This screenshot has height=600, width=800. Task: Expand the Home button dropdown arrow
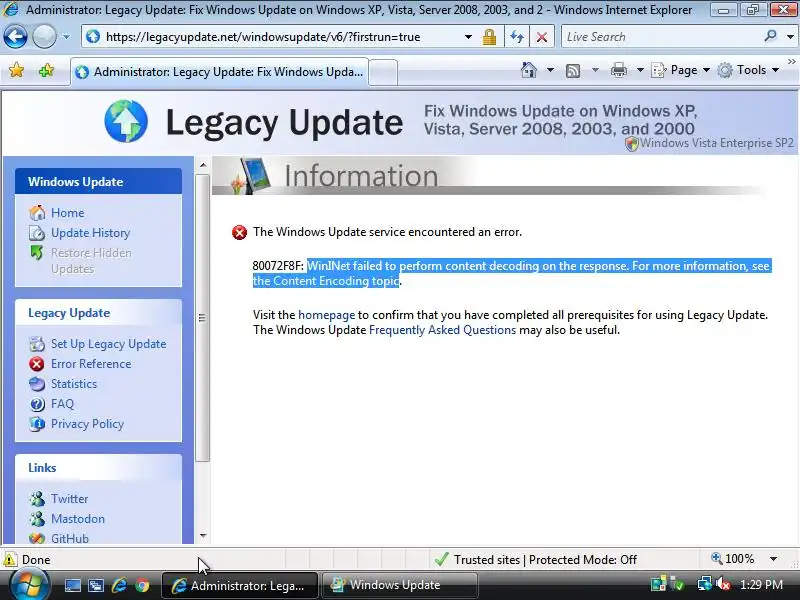[550, 70]
